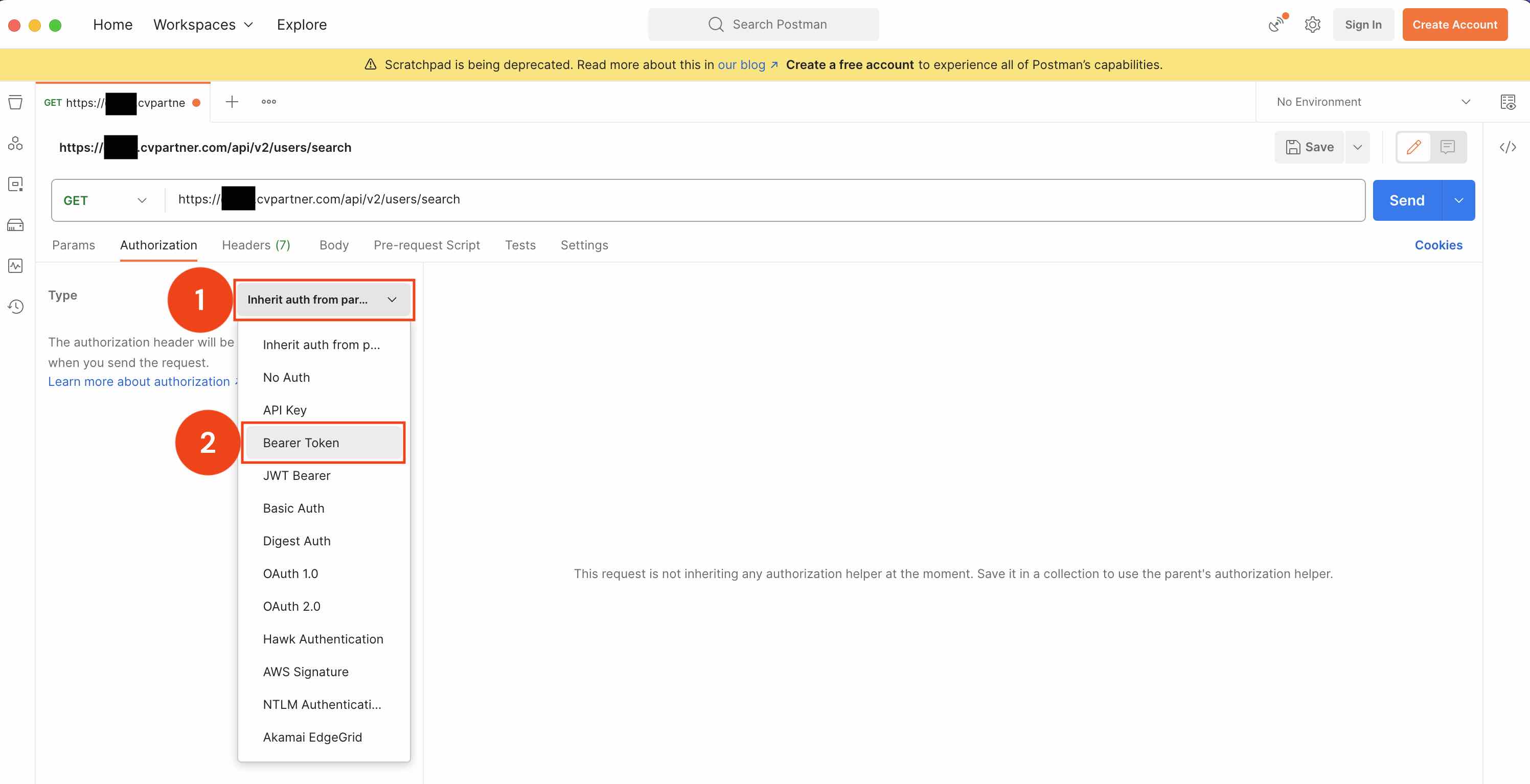
Task: Click the pencil edit mode icon
Action: pyautogui.click(x=1413, y=147)
